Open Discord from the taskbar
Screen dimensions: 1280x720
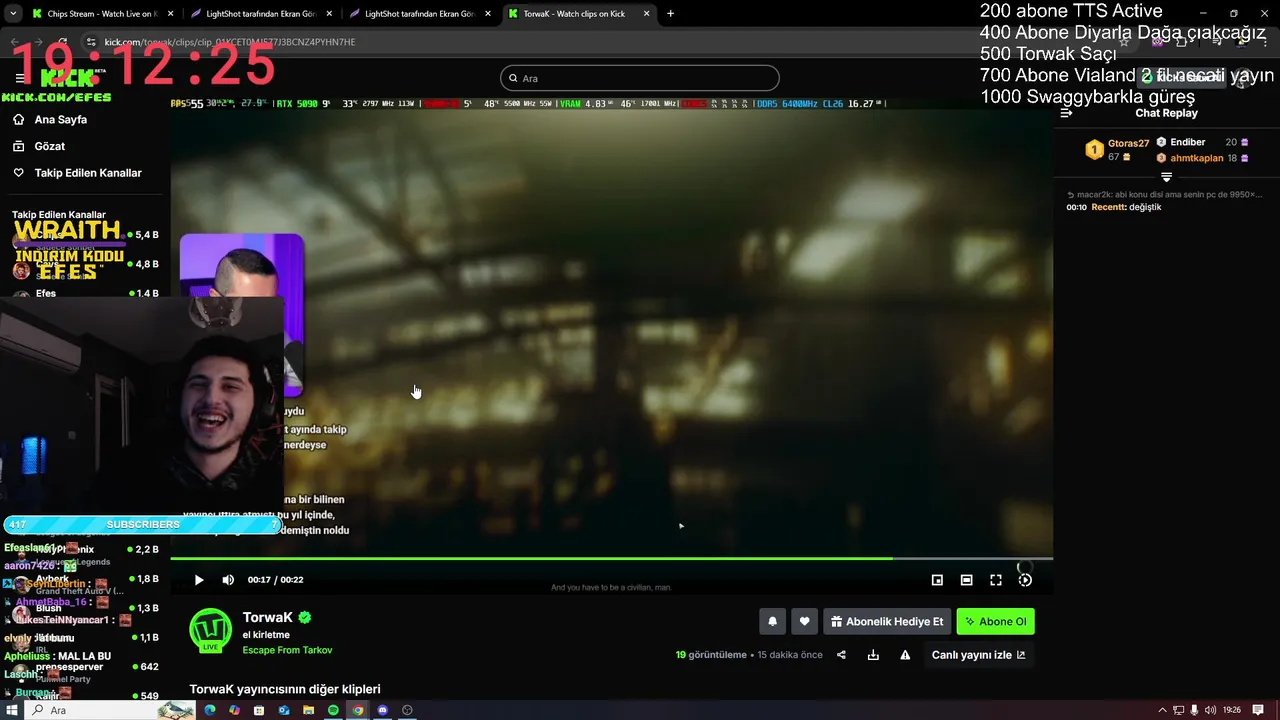382,710
